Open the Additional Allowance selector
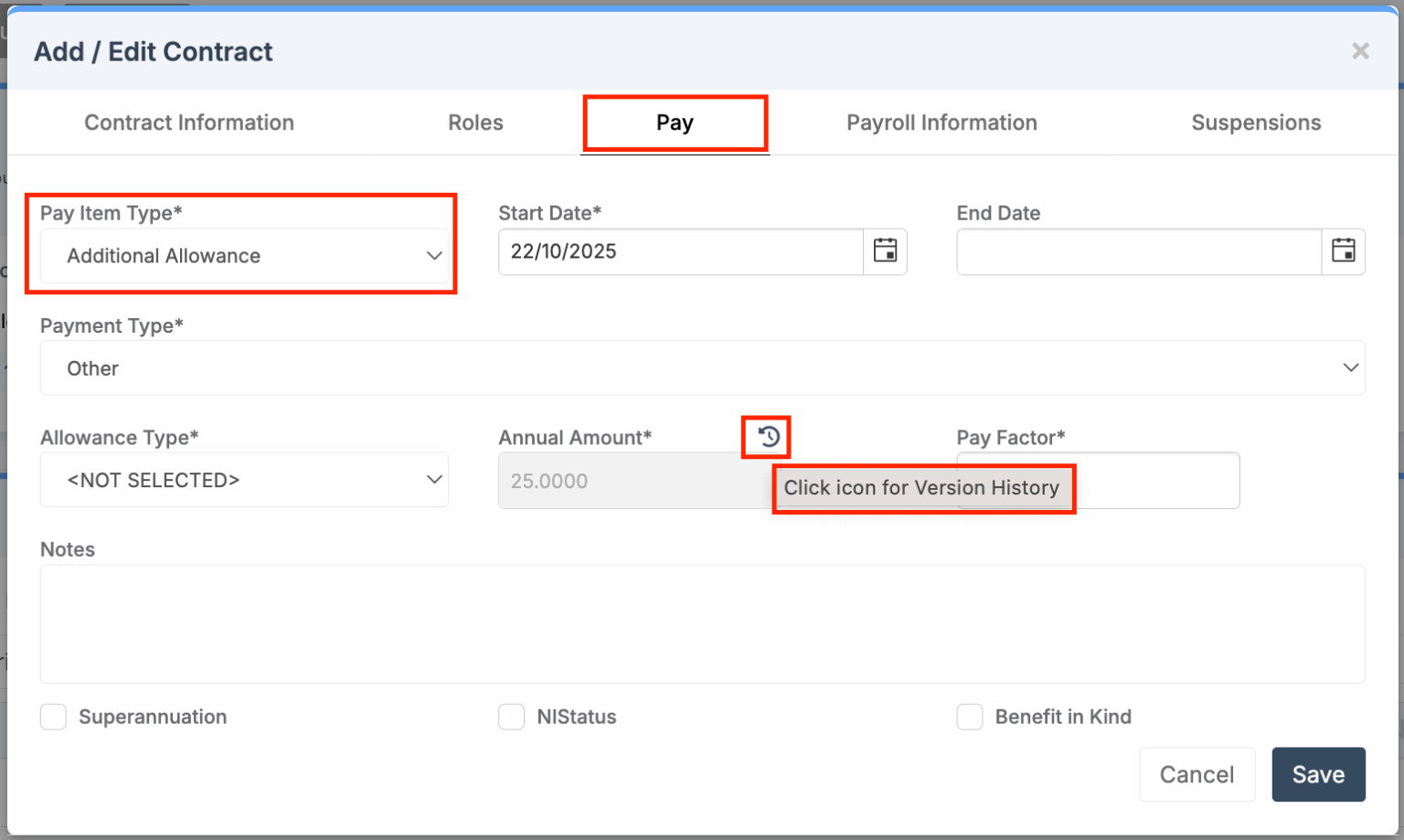Image resolution: width=1404 pixels, height=840 pixels. point(242,256)
